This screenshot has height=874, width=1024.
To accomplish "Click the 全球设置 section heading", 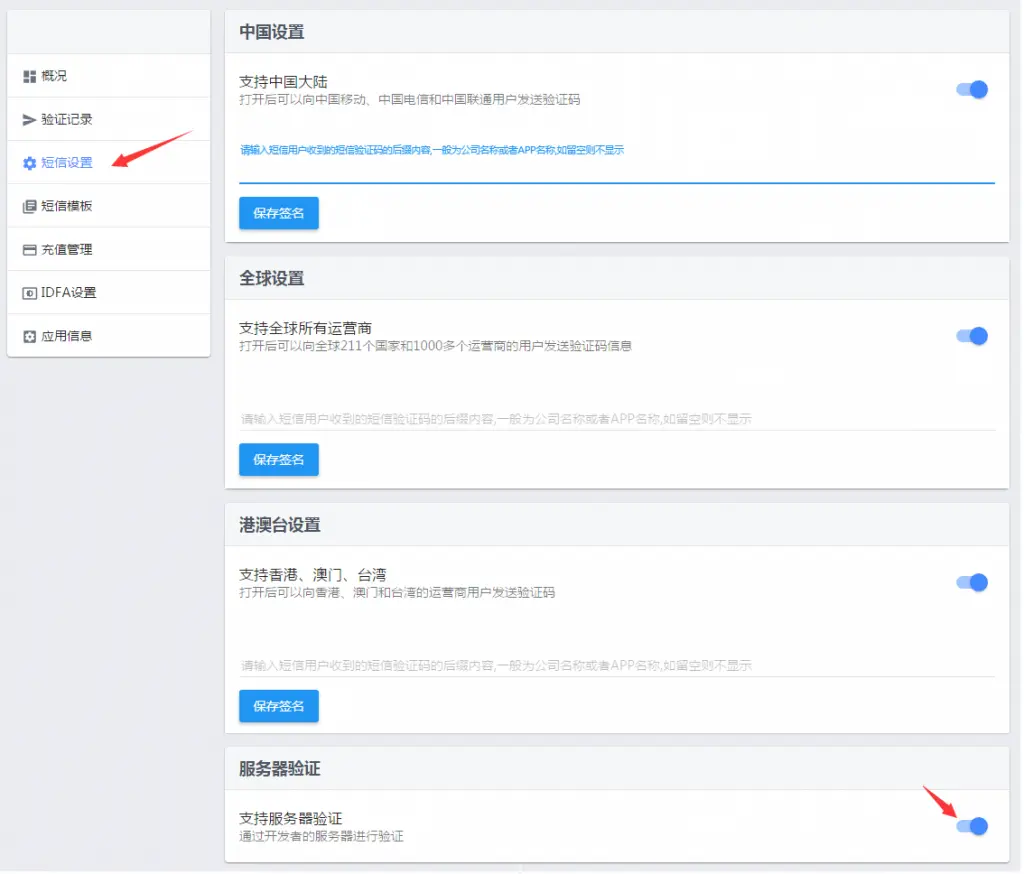I will pos(272,278).
